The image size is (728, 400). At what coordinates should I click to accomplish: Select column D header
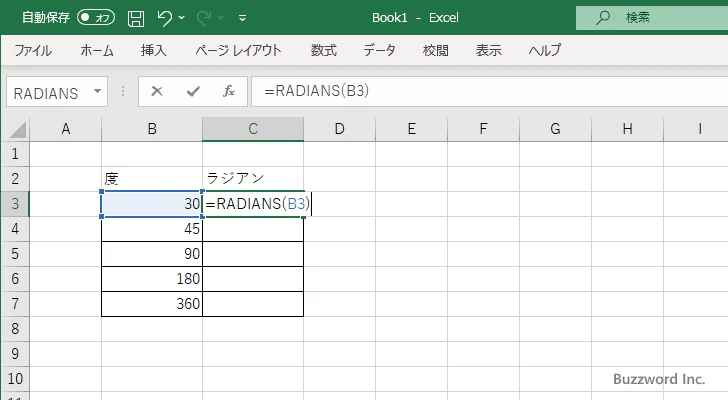pos(340,129)
